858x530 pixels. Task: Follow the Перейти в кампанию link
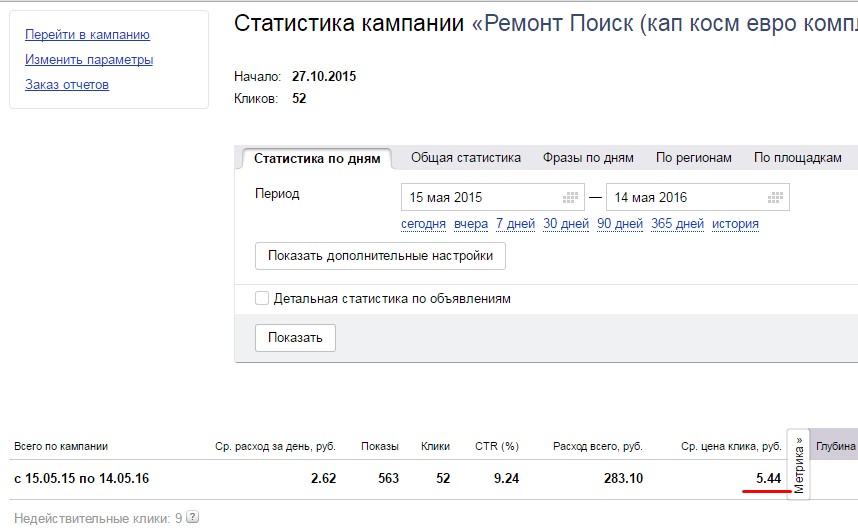87,35
